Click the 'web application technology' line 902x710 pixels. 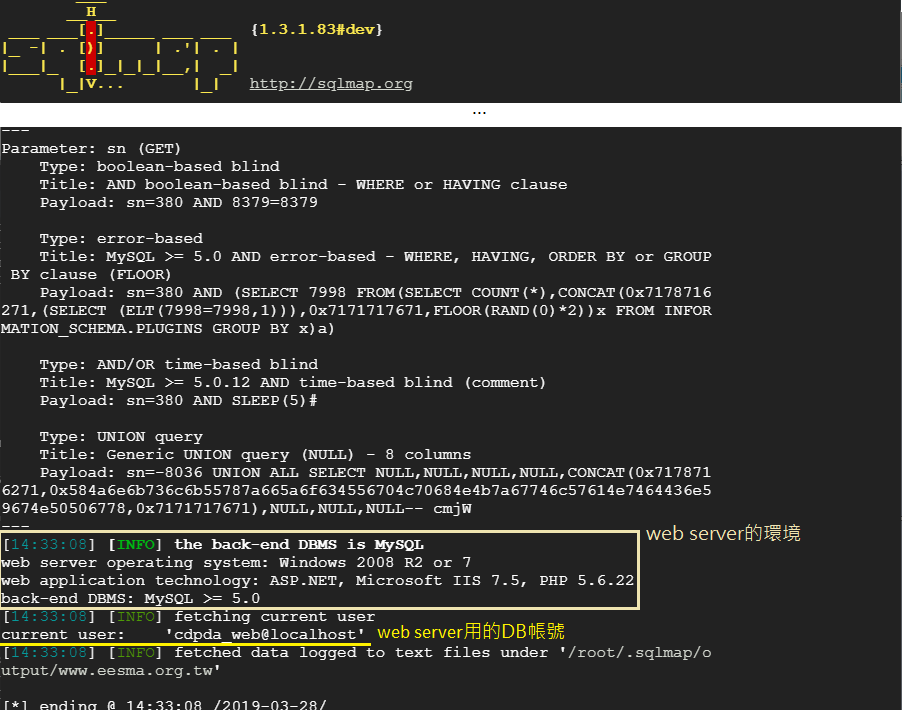coord(318,580)
